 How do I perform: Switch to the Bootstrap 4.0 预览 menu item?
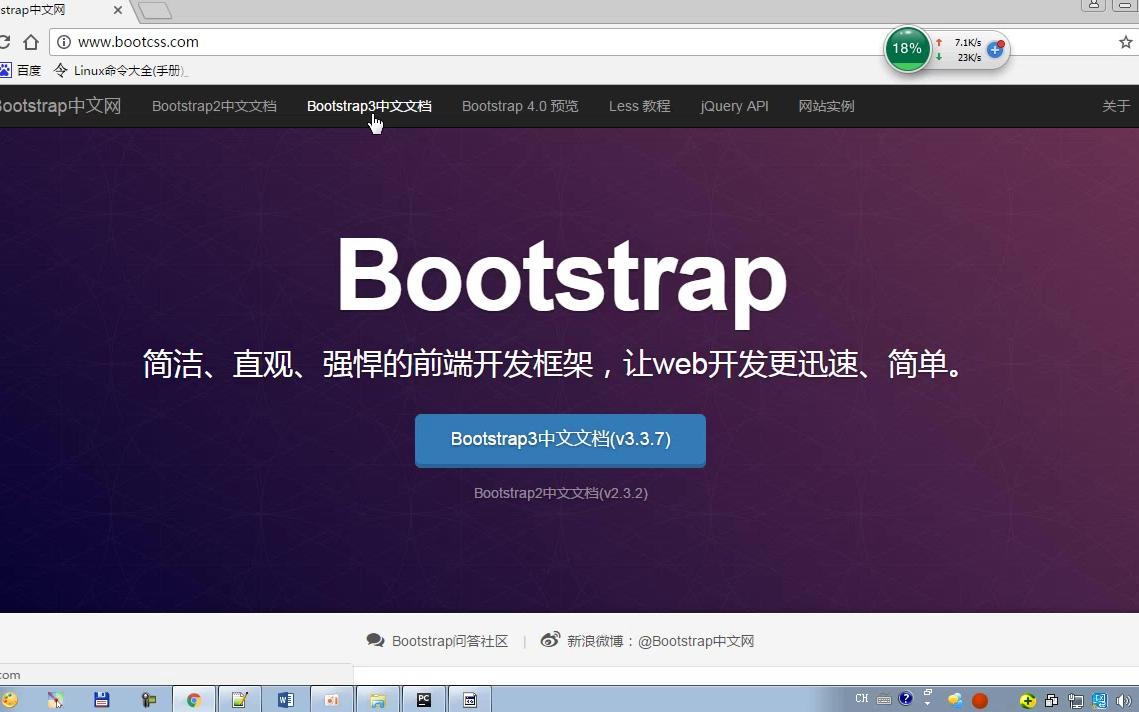click(520, 106)
